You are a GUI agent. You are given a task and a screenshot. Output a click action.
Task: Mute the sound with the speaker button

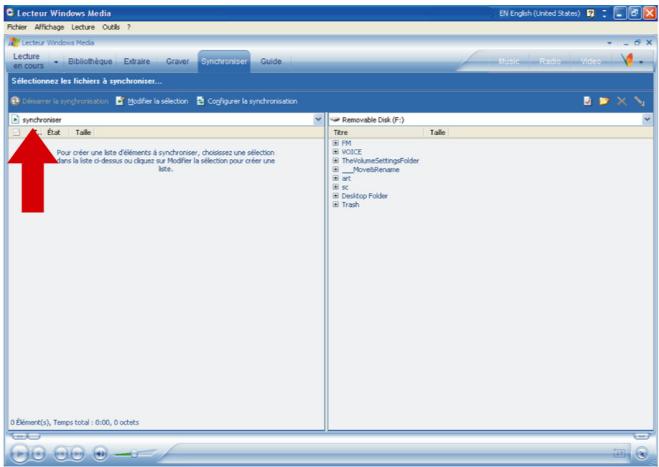[x=100, y=454]
